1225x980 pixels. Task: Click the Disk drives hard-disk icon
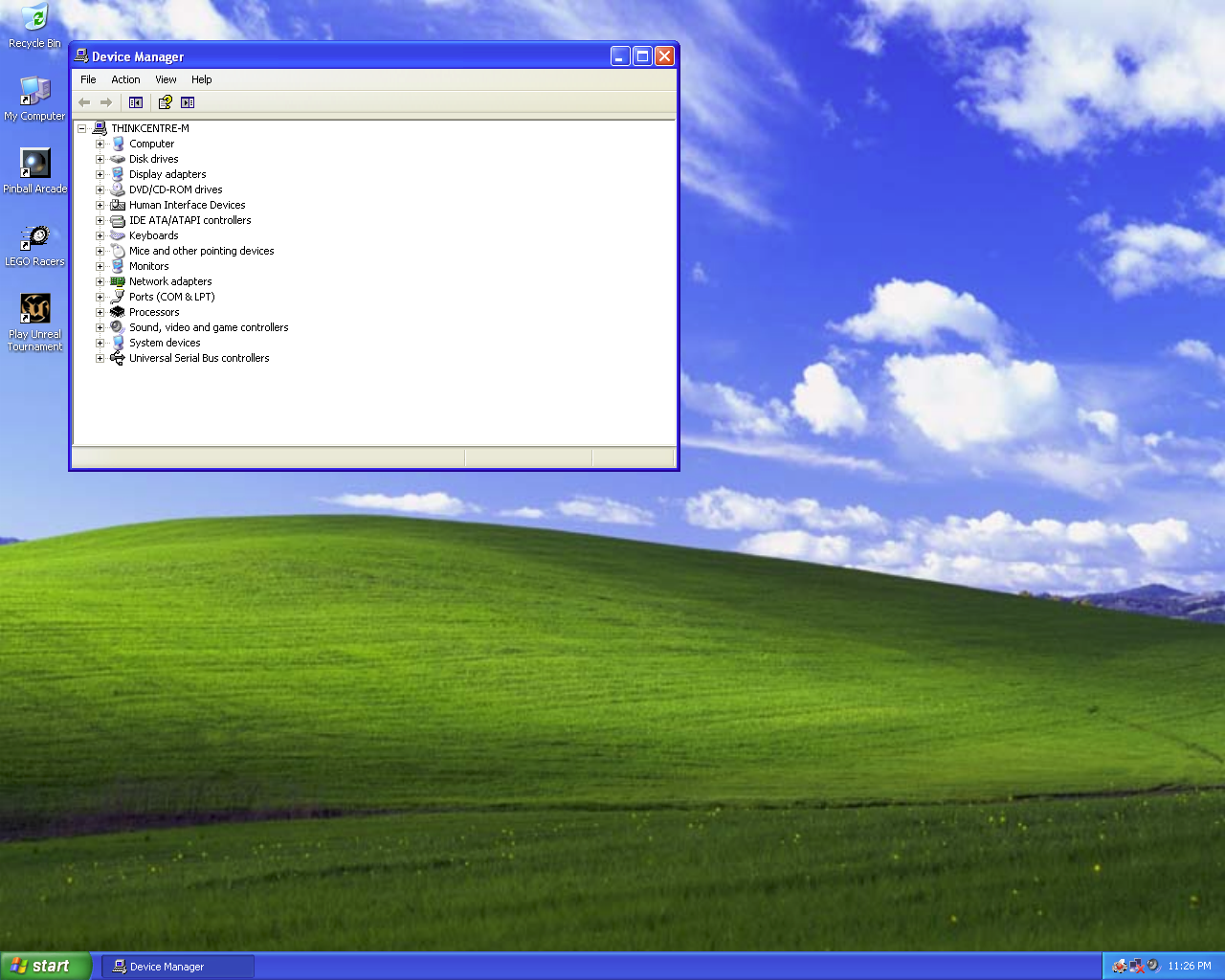click(x=118, y=159)
